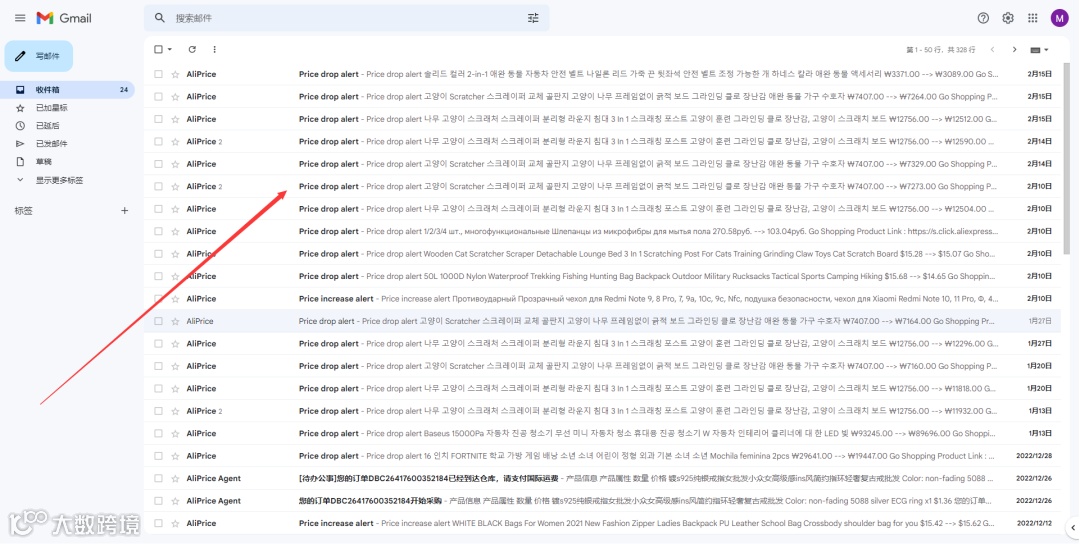Screen dimensions: 1080x544
Task: Check the Baseus 15000Pa email checkbox
Action: (x=158, y=433)
